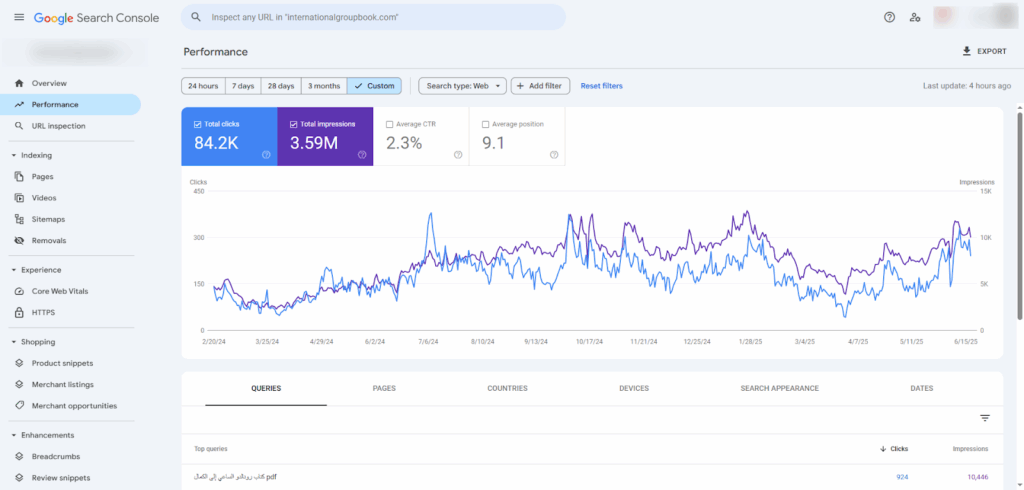Collapse the Indexing sidebar section
1024x490 pixels.
point(14,155)
